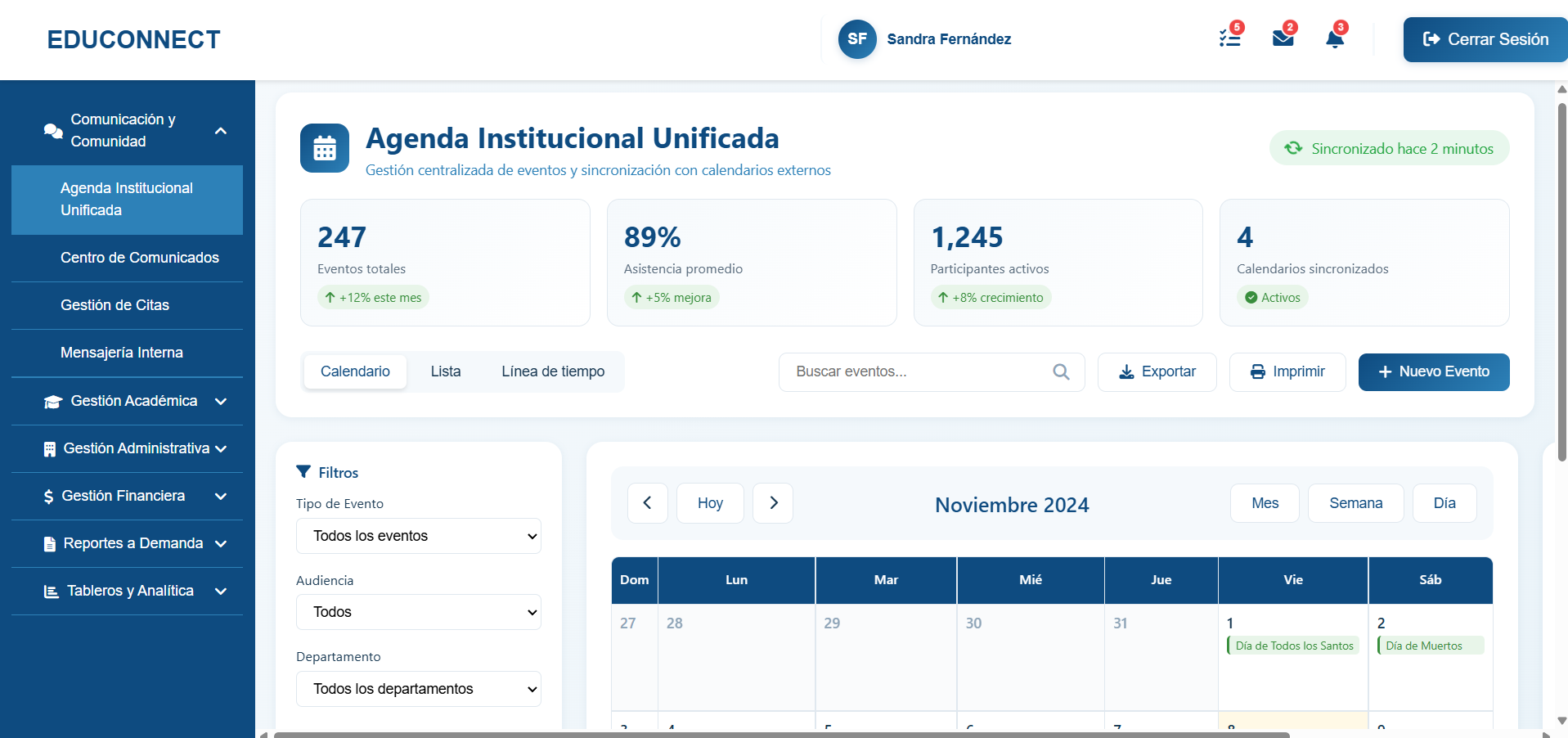Open the Tipo de Evento dropdown
This screenshot has height=738, width=1568.
point(418,536)
